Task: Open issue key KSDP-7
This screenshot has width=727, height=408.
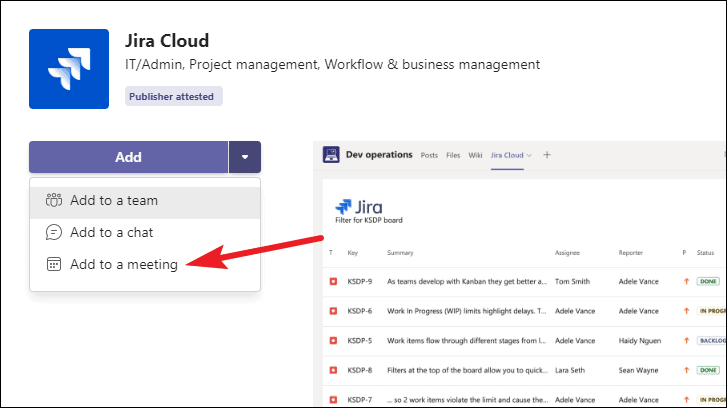Action: 360,400
